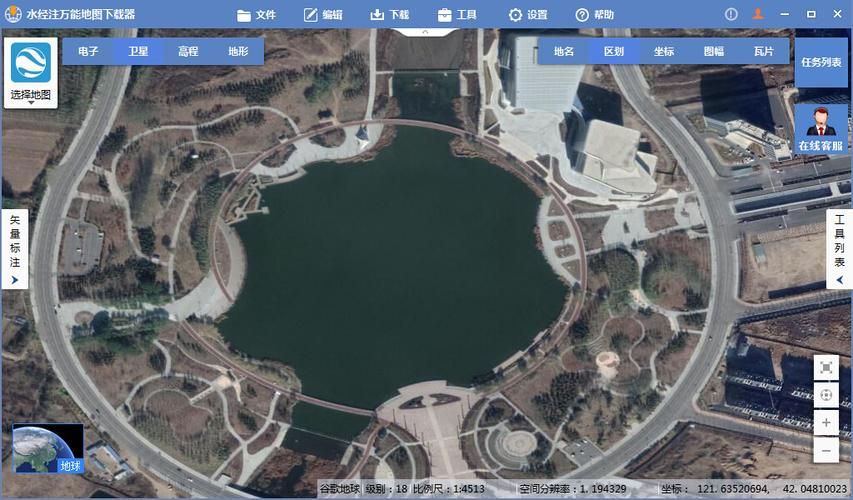Click the locate target icon

click(x=826, y=396)
